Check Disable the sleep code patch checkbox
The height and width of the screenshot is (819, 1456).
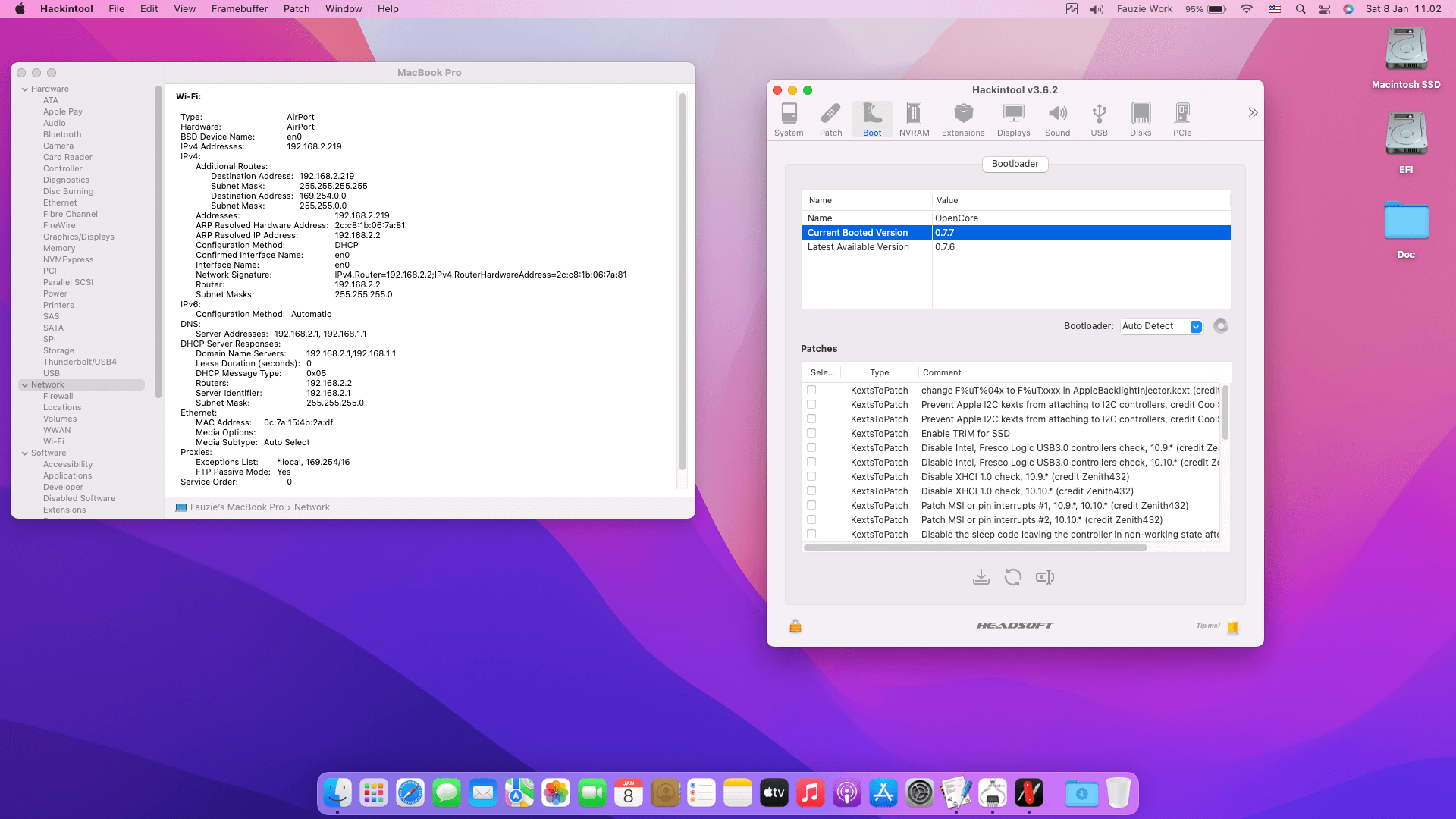811,534
